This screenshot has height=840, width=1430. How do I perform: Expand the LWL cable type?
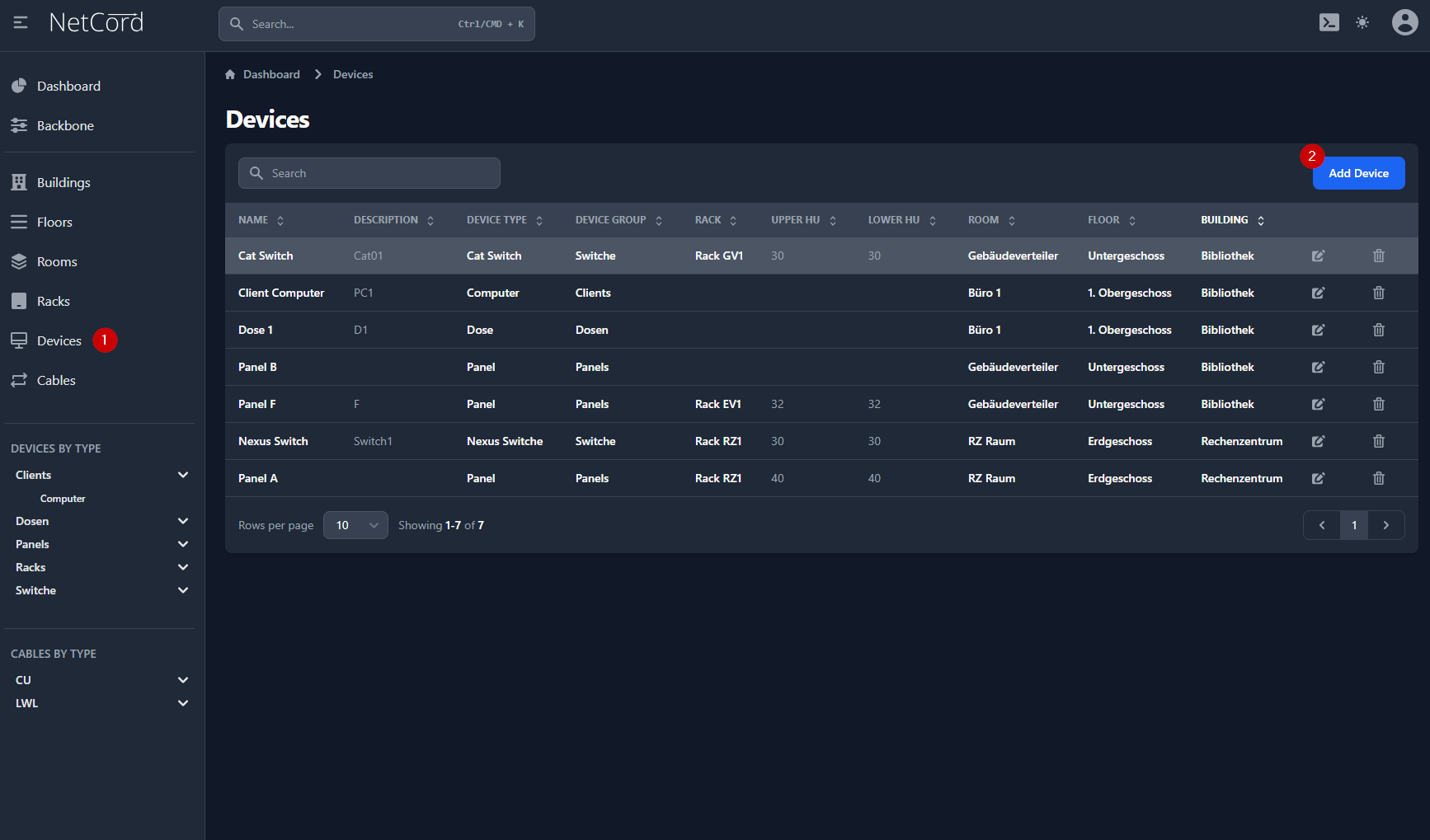point(182,703)
